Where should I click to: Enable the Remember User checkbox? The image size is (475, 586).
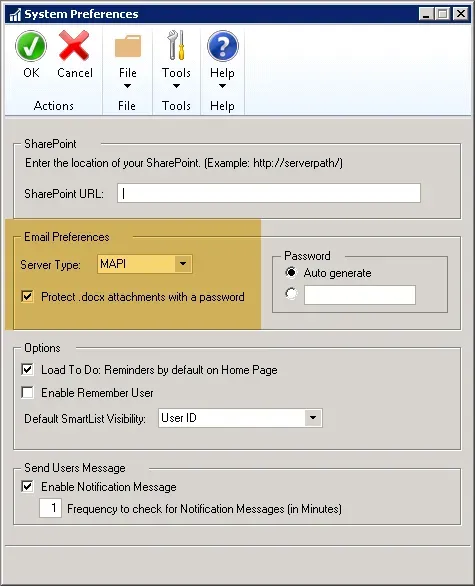point(27,392)
